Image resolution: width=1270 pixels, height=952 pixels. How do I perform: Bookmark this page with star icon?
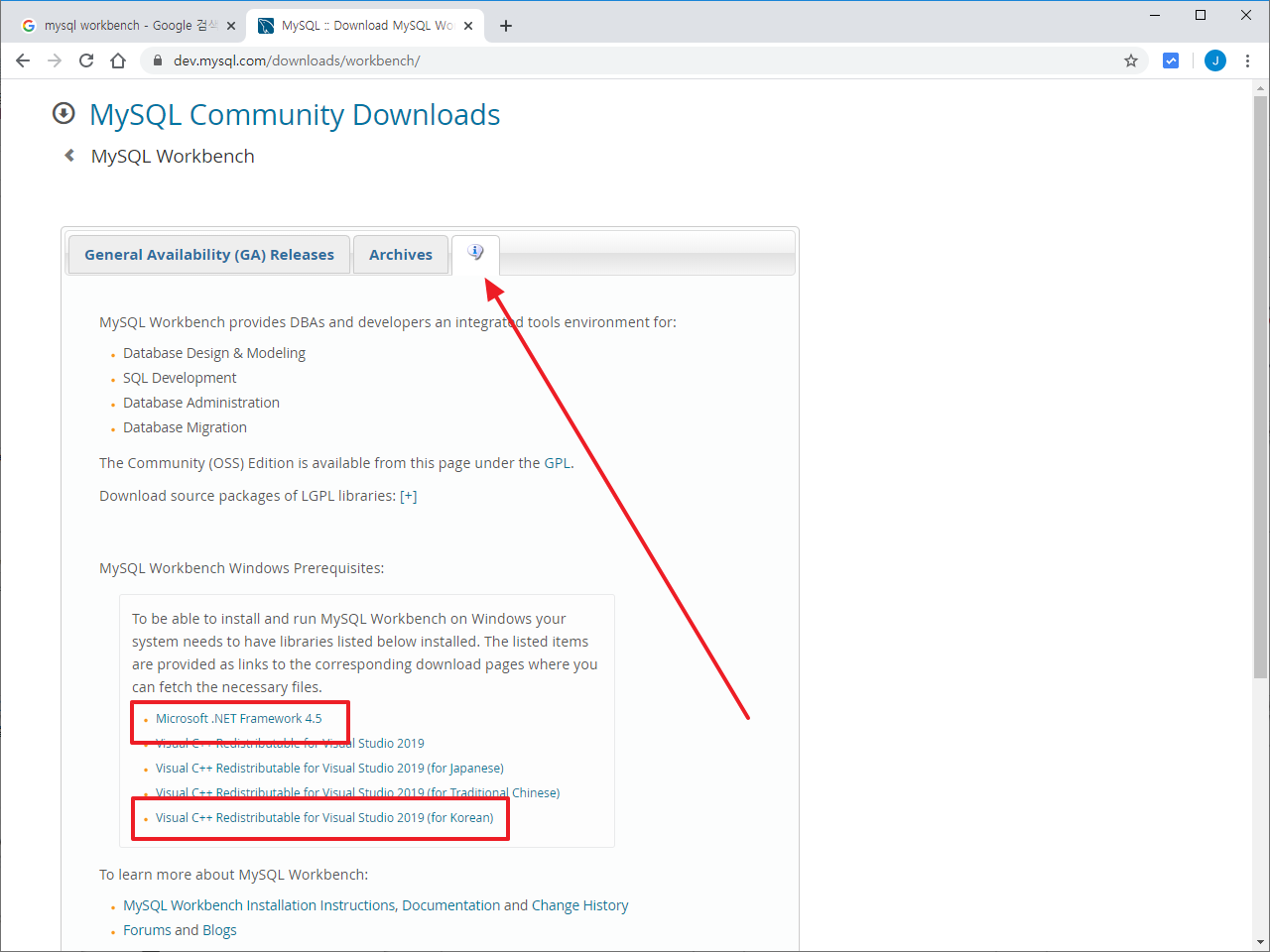click(1130, 60)
